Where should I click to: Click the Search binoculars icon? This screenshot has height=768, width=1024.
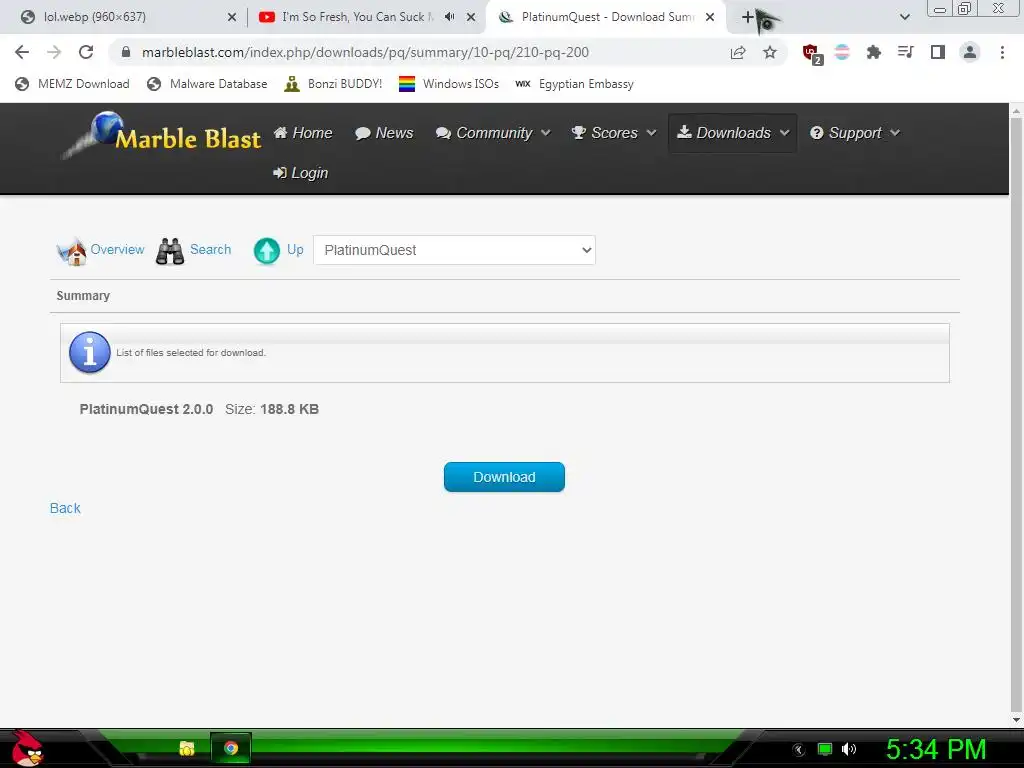click(x=170, y=251)
